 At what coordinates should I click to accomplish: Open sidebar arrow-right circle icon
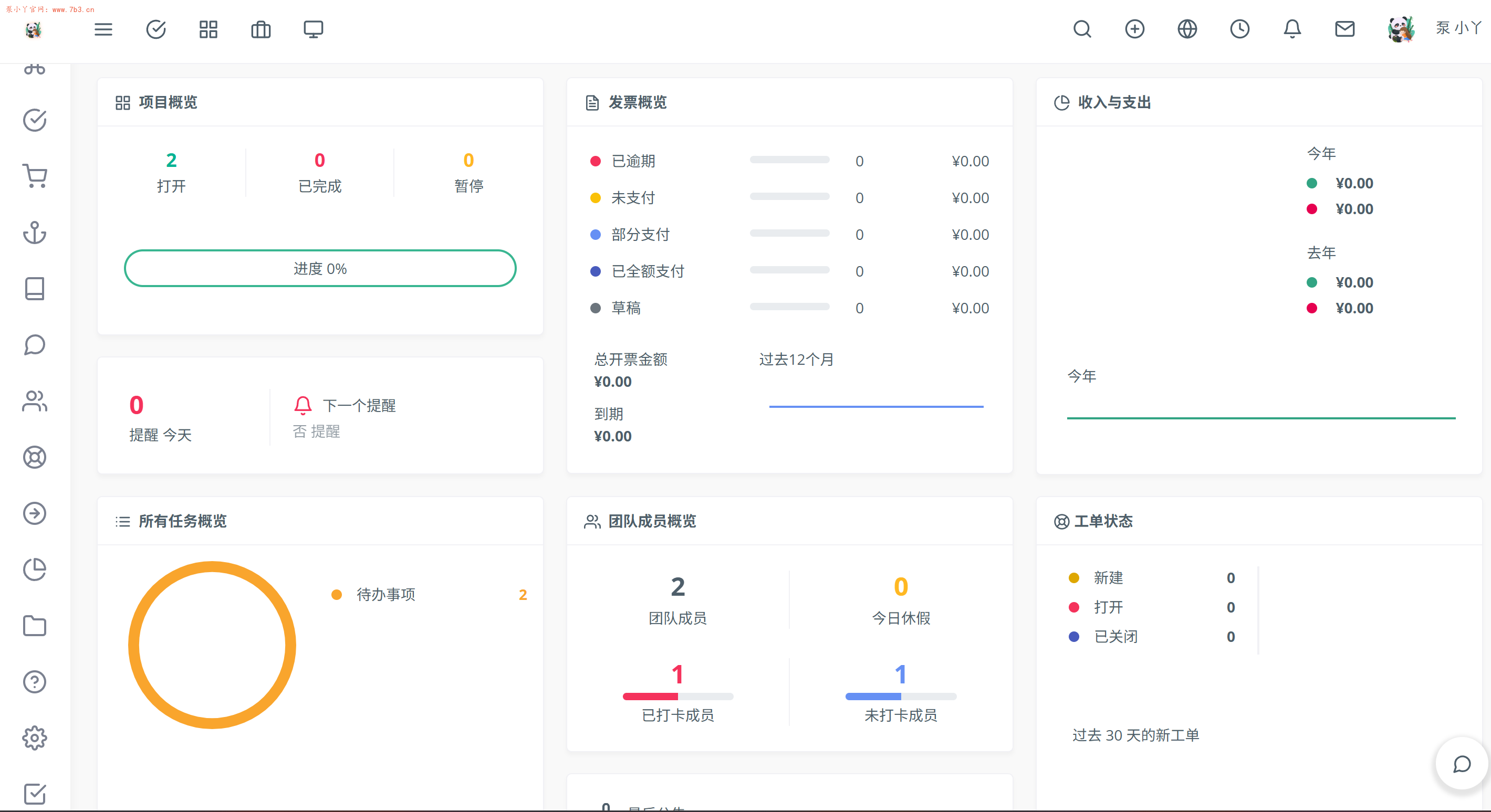(x=35, y=513)
